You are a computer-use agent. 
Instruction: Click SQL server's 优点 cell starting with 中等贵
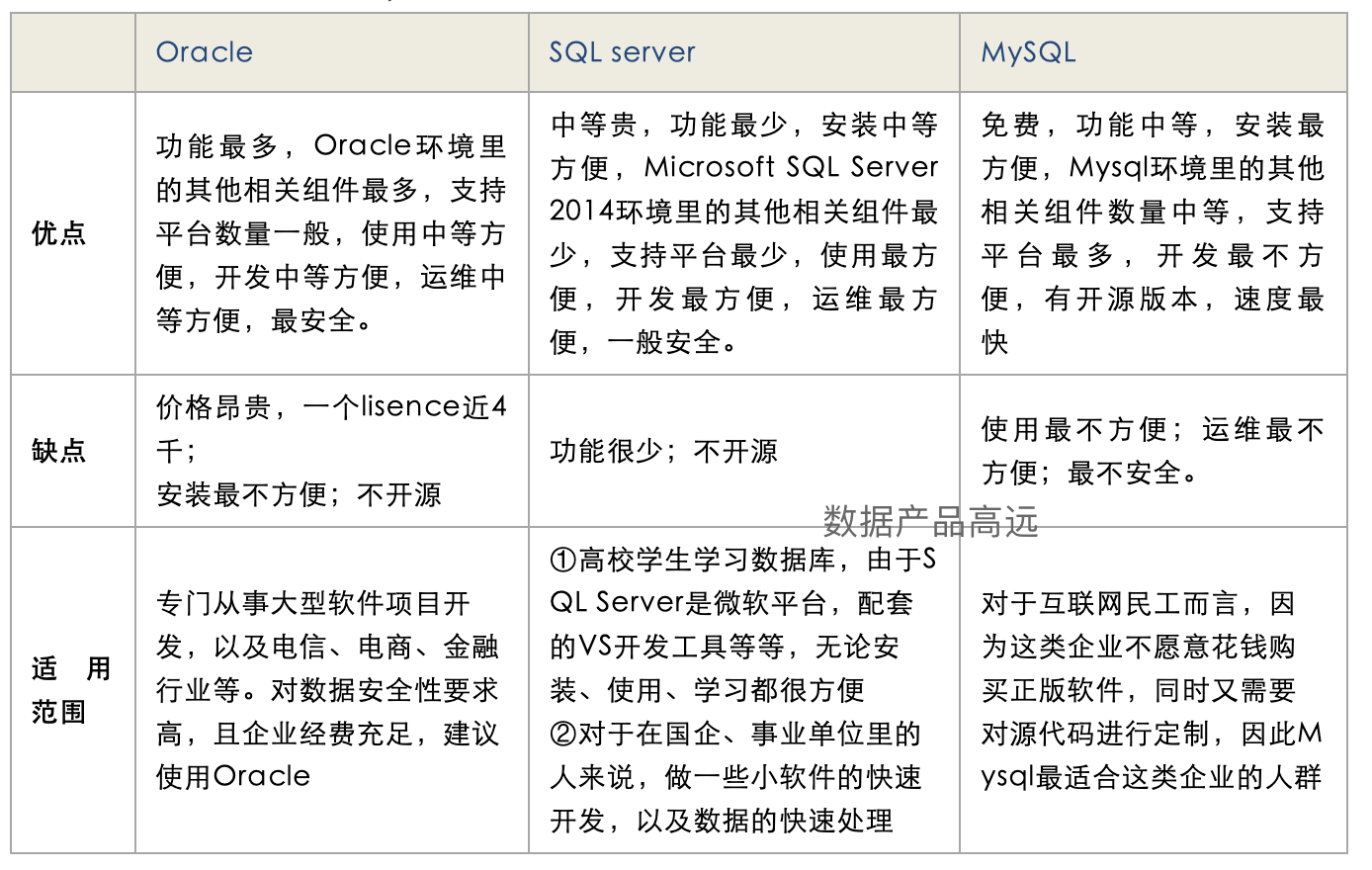[743, 233]
